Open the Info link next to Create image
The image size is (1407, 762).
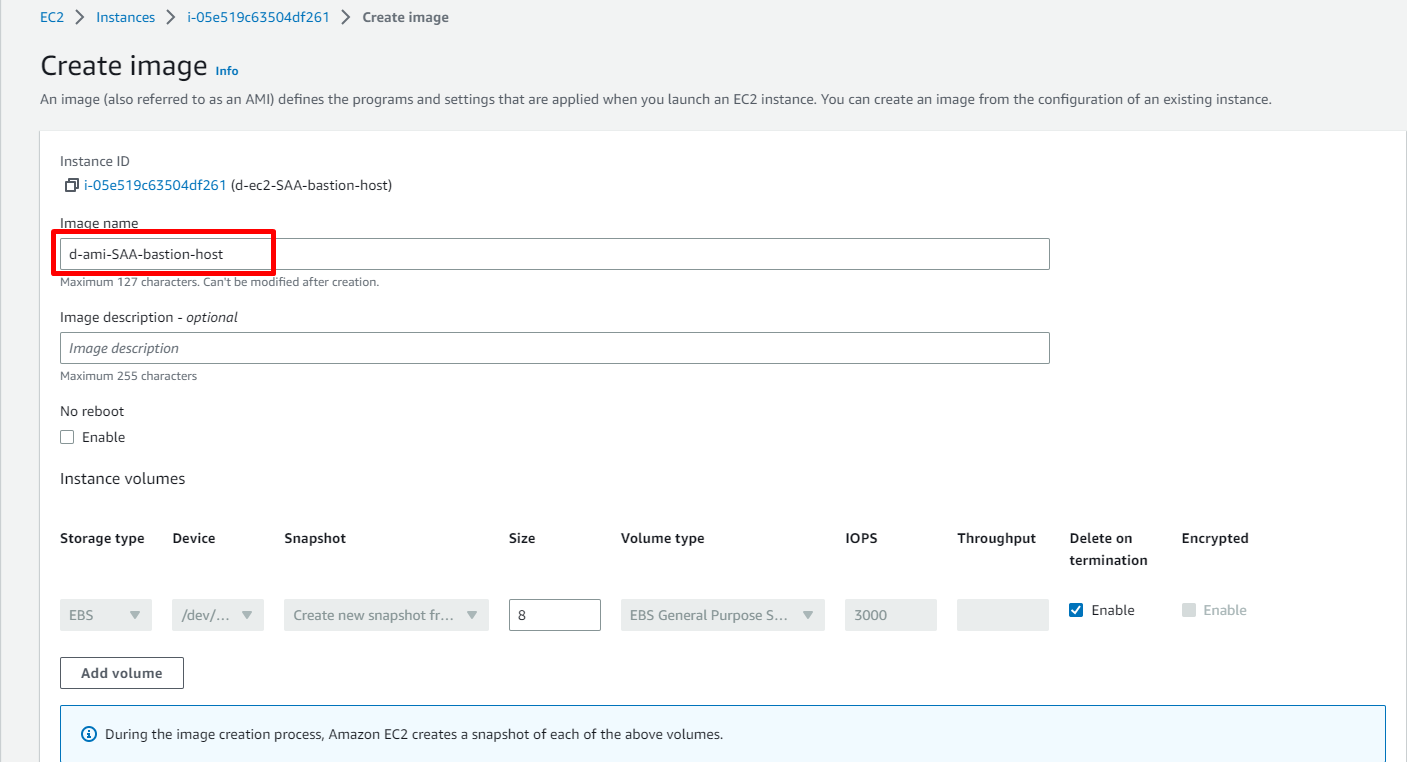point(227,71)
